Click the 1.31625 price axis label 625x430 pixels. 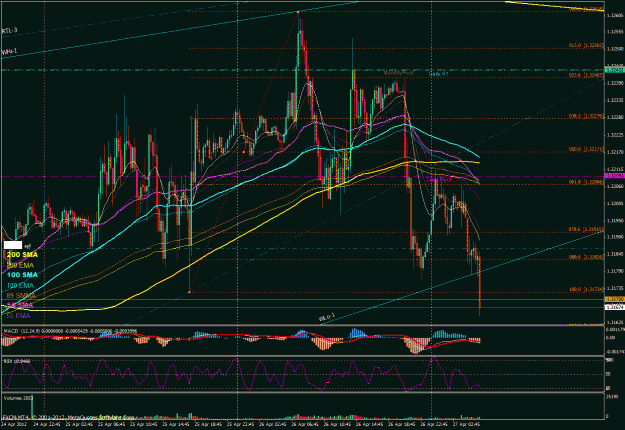click(x=615, y=322)
